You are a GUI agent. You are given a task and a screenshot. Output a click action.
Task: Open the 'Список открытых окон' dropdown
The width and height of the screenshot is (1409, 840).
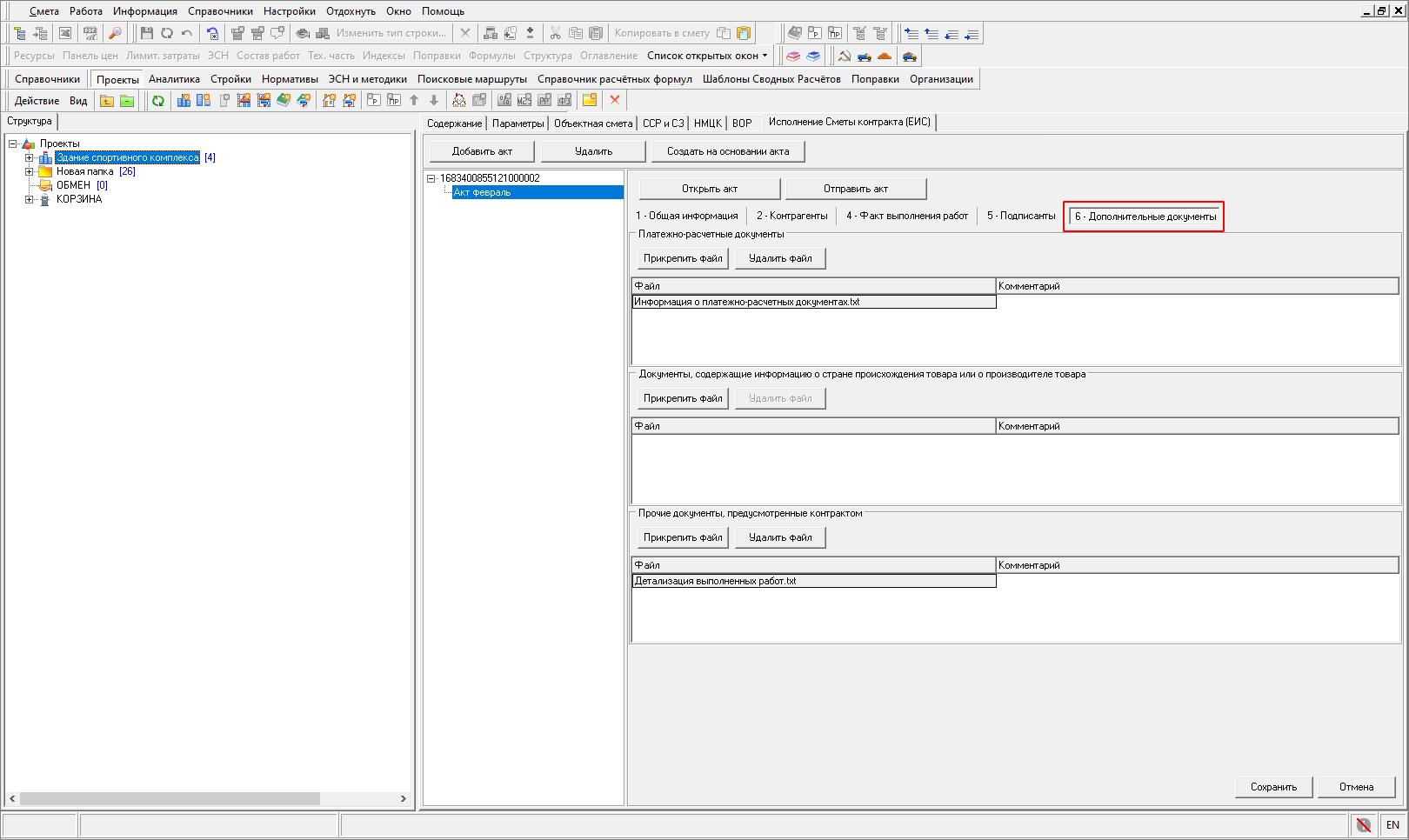pos(707,56)
